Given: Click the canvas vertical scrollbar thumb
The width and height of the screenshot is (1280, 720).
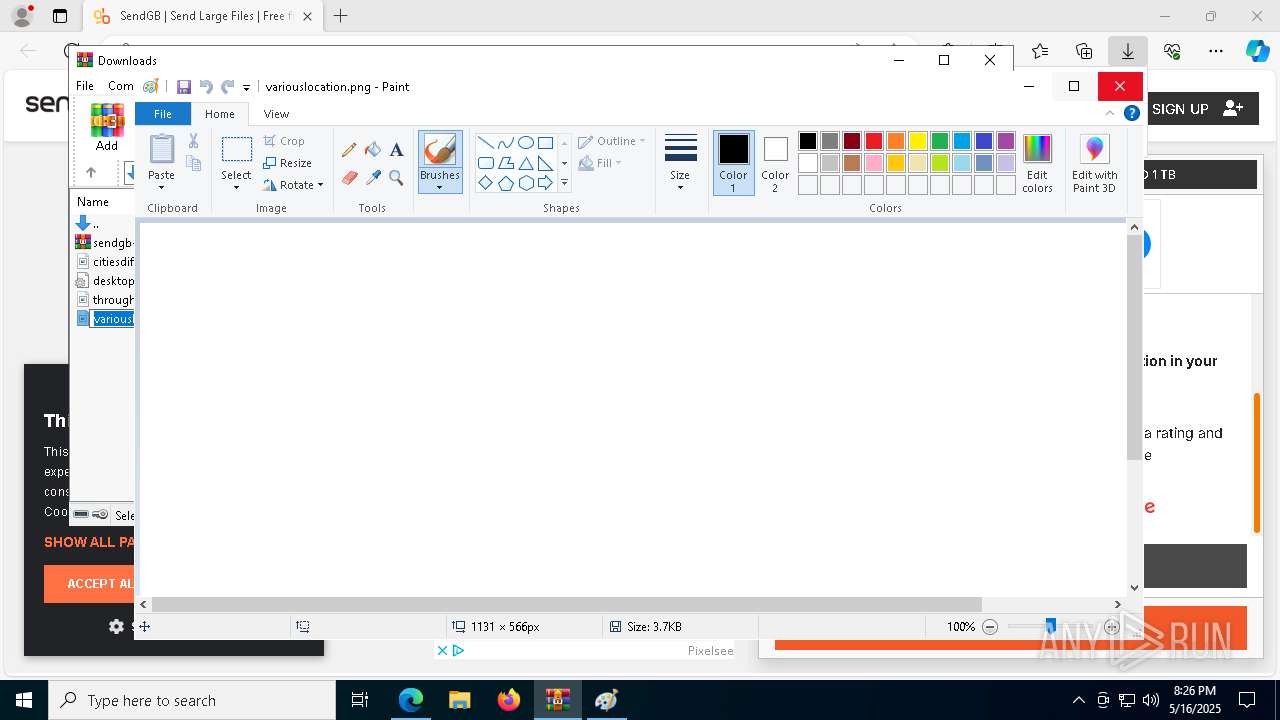Looking at the screenshot, I should pyautogui.click(x=1134, y=347).
